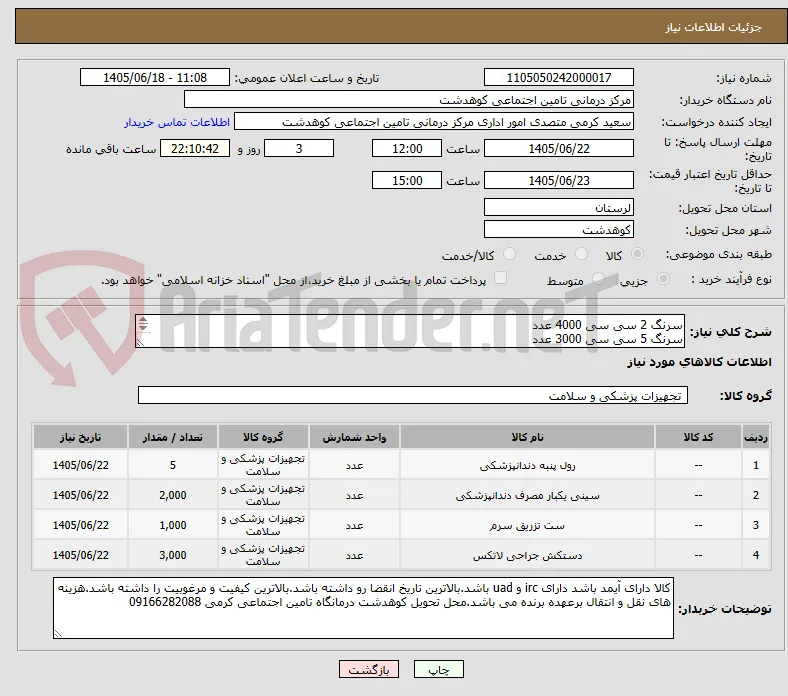
Task: Select the کالا/خدمت radio button
Action: pyautogui.click(x=510, y=254)
